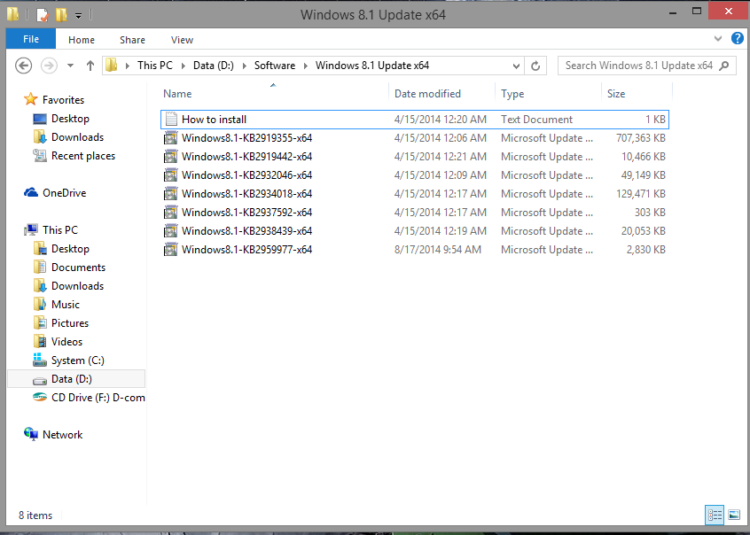Sort by the Date modified column header
This screenshot has width=750, height=535.
428,94
